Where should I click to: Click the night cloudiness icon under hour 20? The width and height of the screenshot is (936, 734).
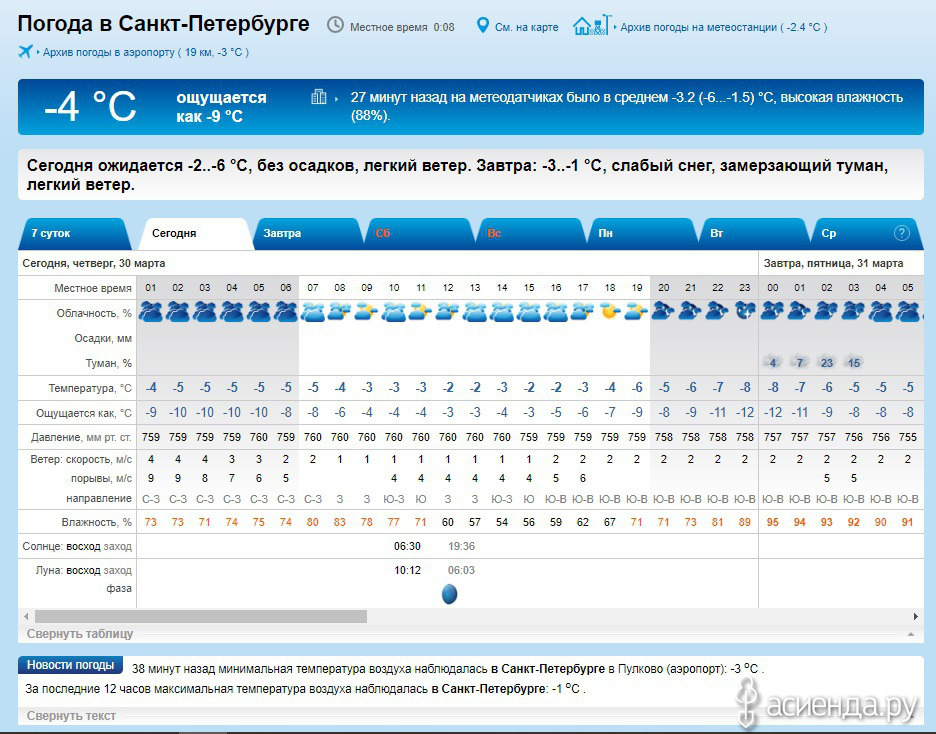pos(663,311)
